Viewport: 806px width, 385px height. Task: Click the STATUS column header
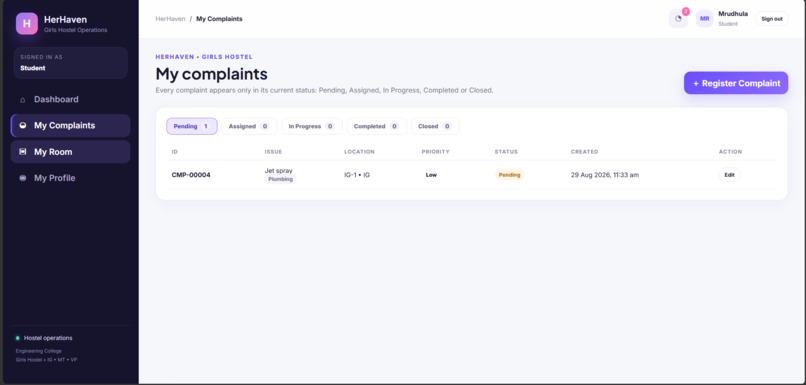point(506,152)
